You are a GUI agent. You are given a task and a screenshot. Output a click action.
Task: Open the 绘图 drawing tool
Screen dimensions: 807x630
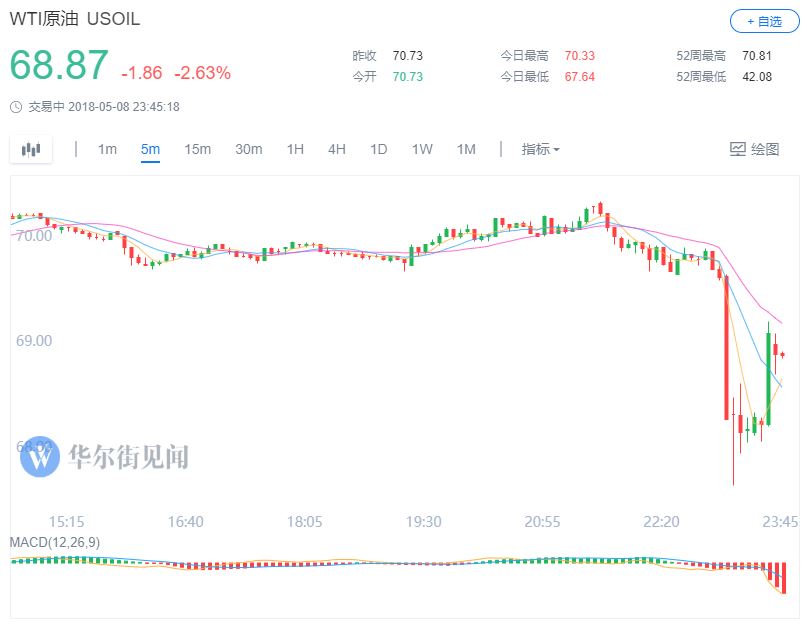tap(754, 149)
